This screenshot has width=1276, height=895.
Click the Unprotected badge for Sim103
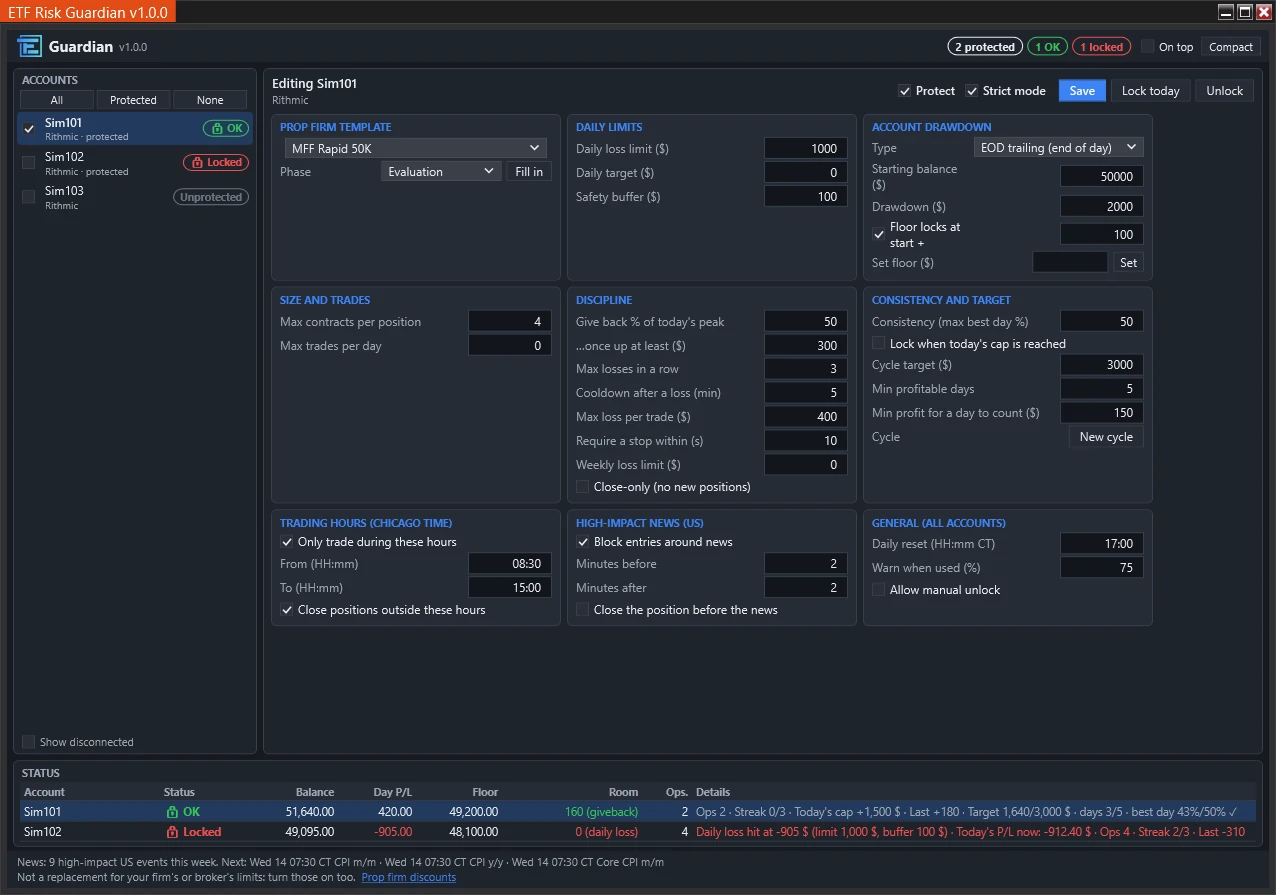(211, 197)
